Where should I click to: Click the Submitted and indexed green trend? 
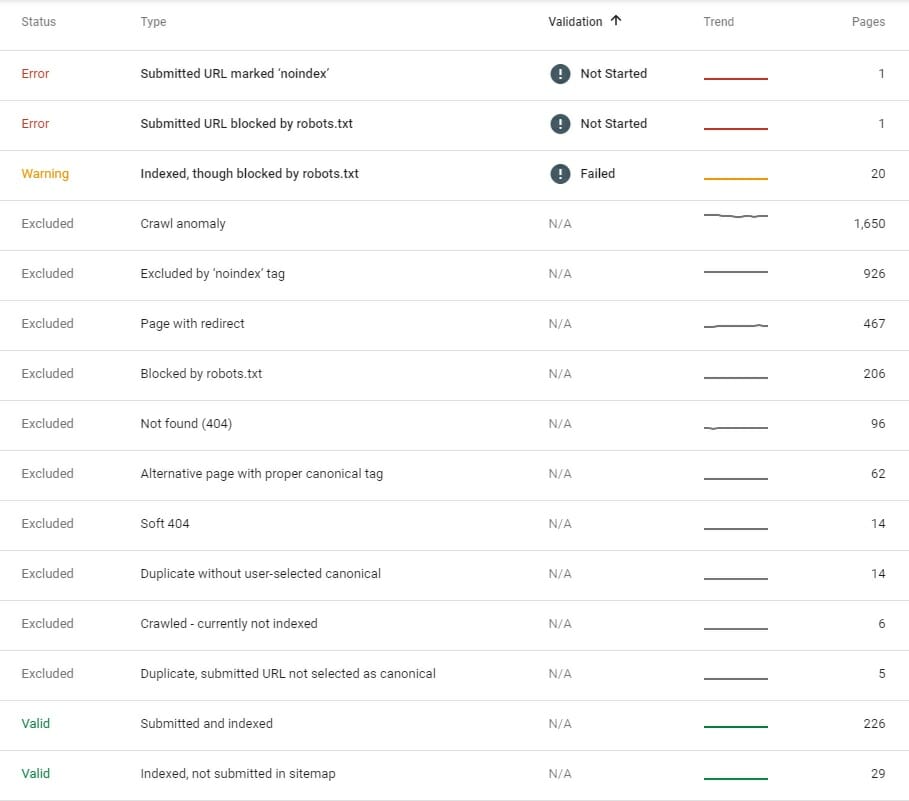pos(735,727)
